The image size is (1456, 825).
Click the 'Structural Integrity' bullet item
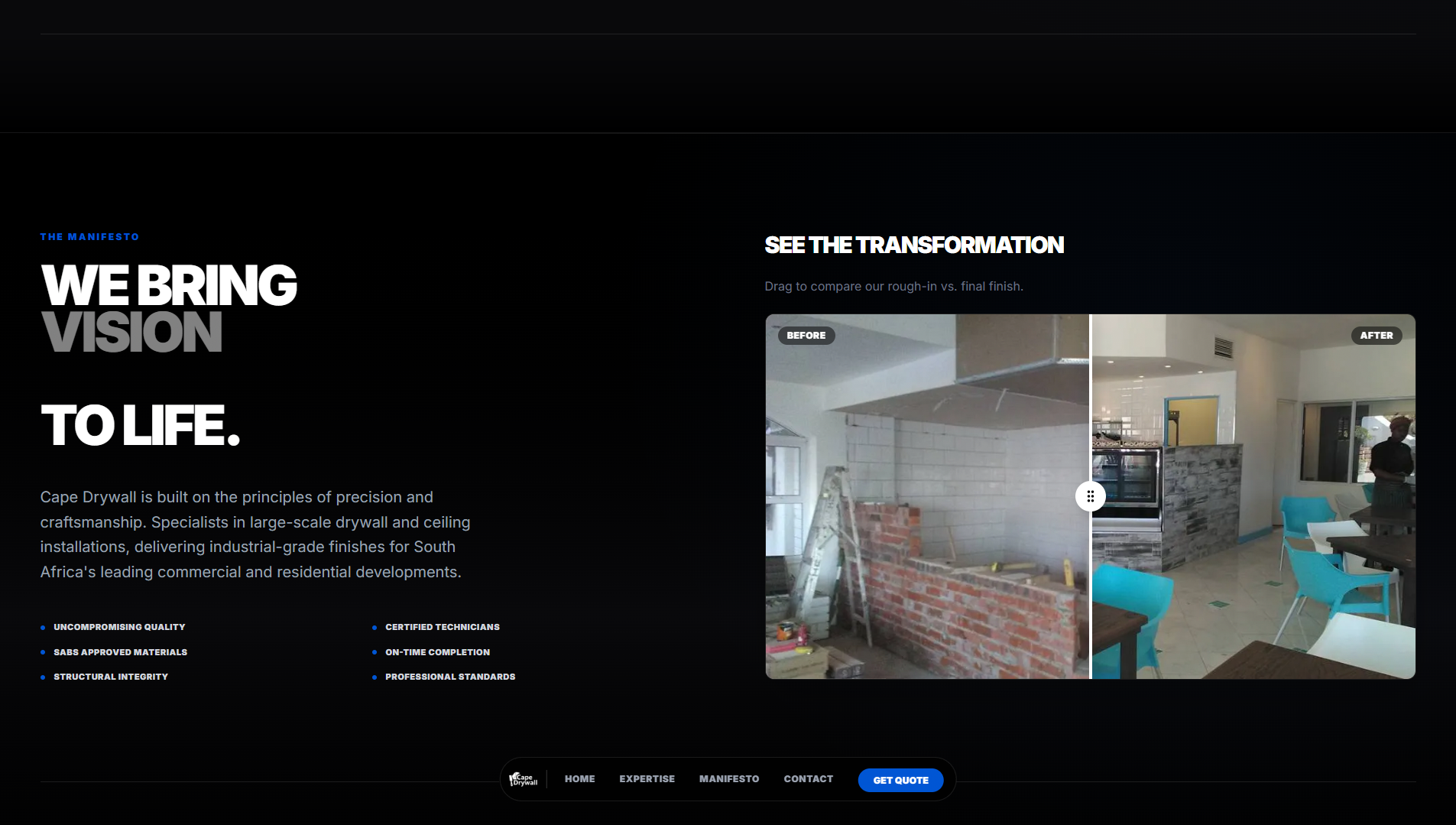111,677
